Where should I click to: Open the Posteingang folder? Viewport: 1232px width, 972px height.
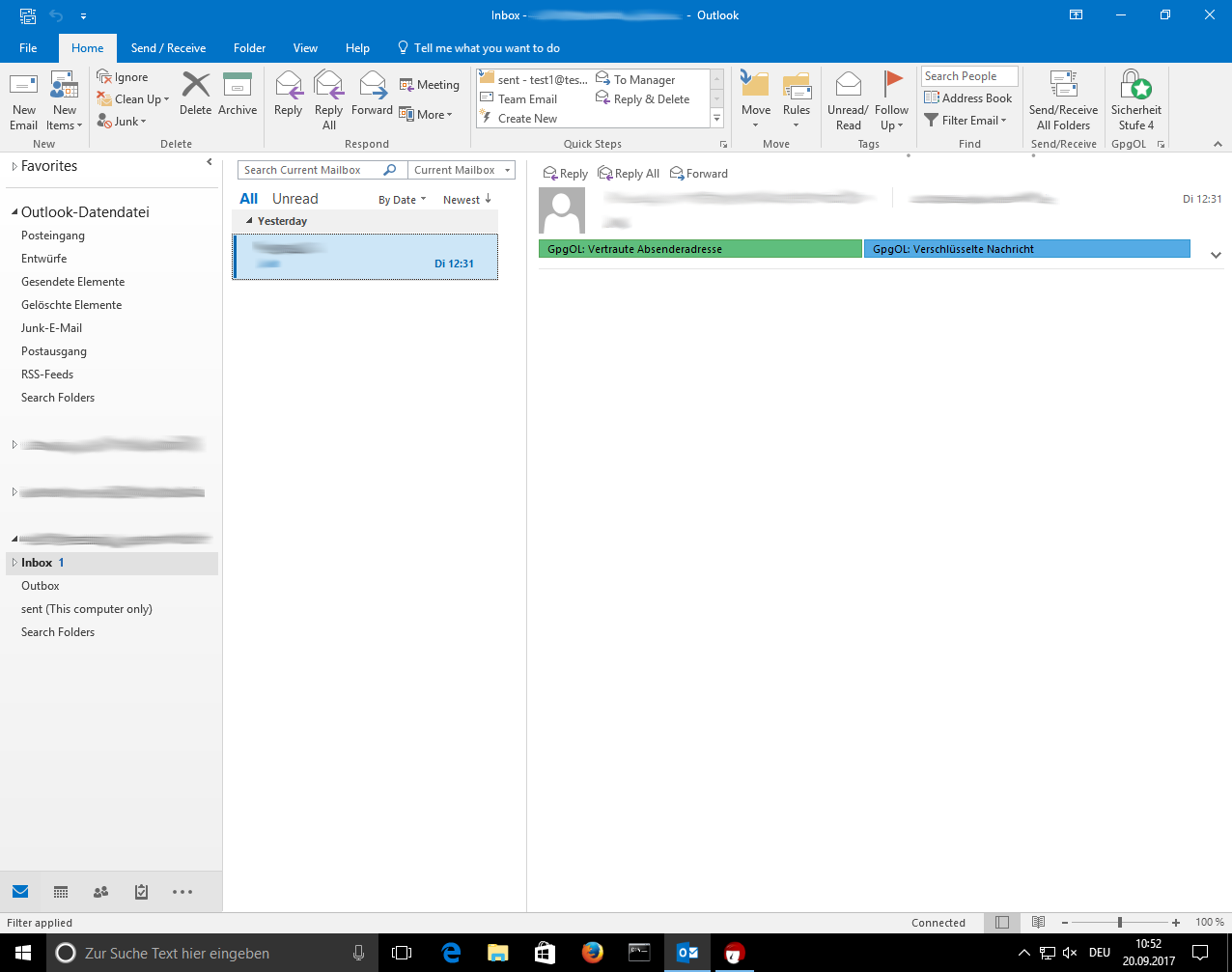[x=53, y=236]
